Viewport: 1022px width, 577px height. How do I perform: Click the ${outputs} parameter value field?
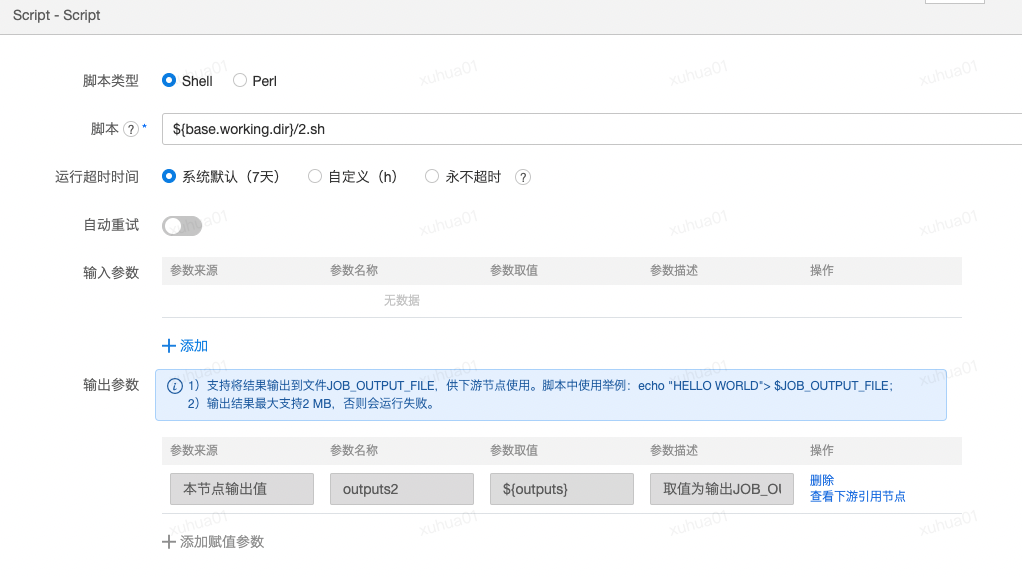[561, 489]
